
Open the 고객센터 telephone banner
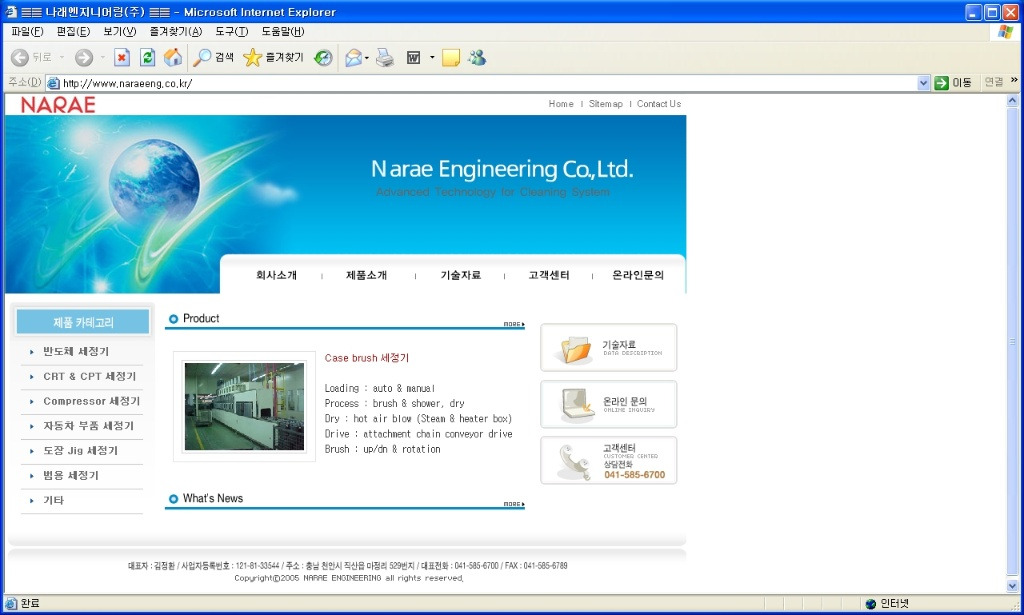[609, 460]
